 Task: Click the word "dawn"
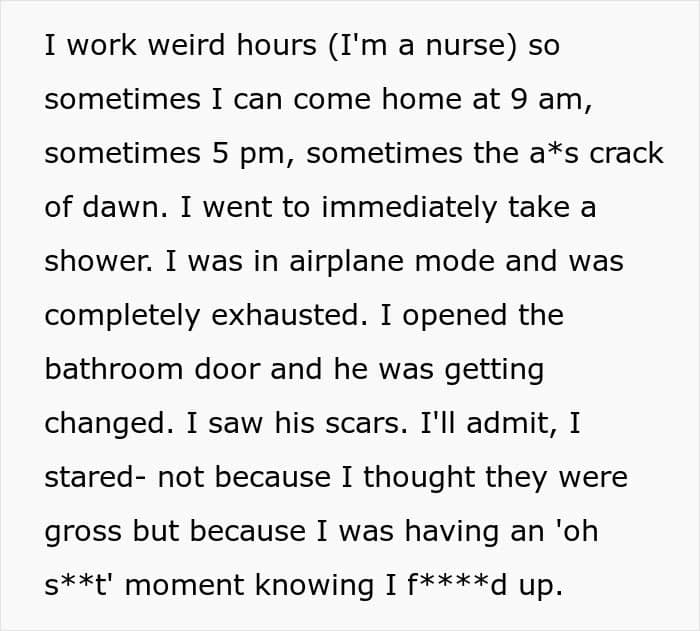pos(126,208)
